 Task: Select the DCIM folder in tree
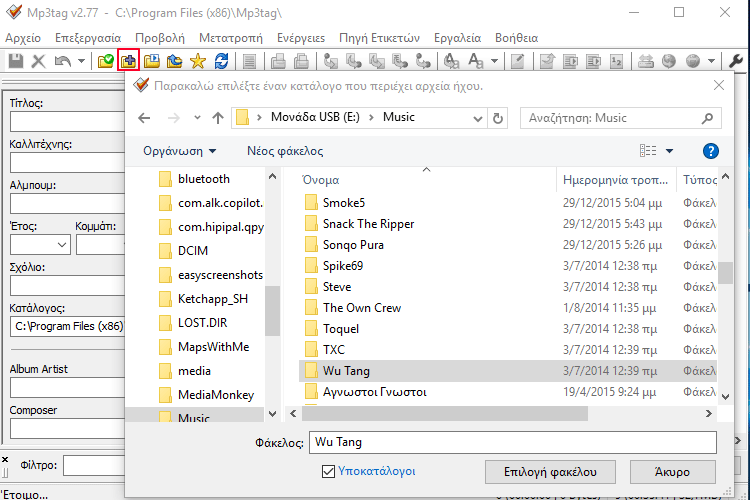coord(193,251)
